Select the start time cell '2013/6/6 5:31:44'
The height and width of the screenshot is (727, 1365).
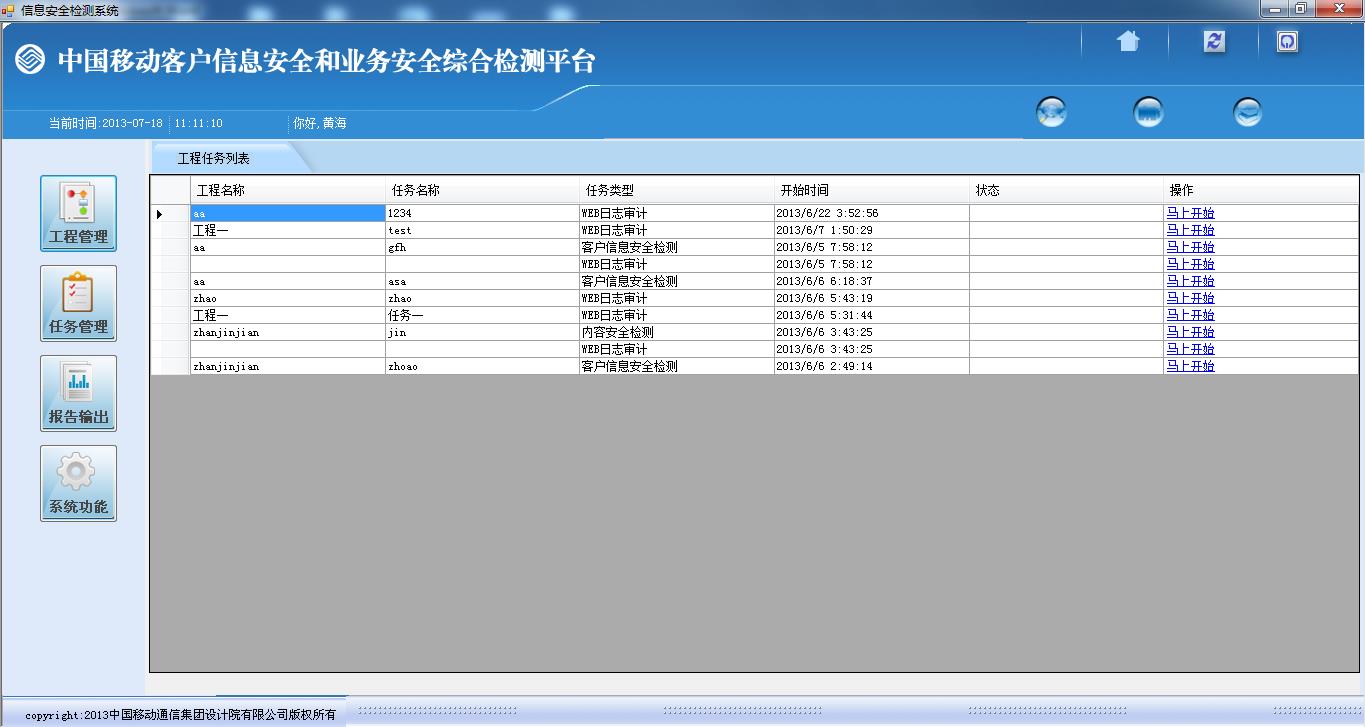pyautogui.click(x=872, y=315)
